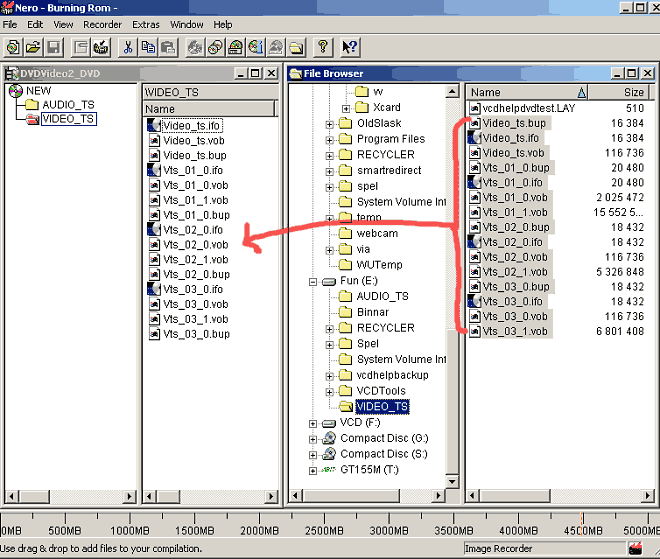Click the greyed-out disc toolbar icon
Viewport: 660px width, 559px height.
coord(195,47)
